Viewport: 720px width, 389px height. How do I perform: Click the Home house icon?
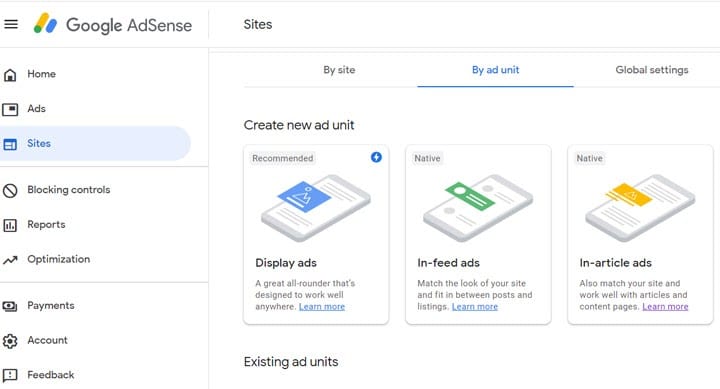coord(10,74)
